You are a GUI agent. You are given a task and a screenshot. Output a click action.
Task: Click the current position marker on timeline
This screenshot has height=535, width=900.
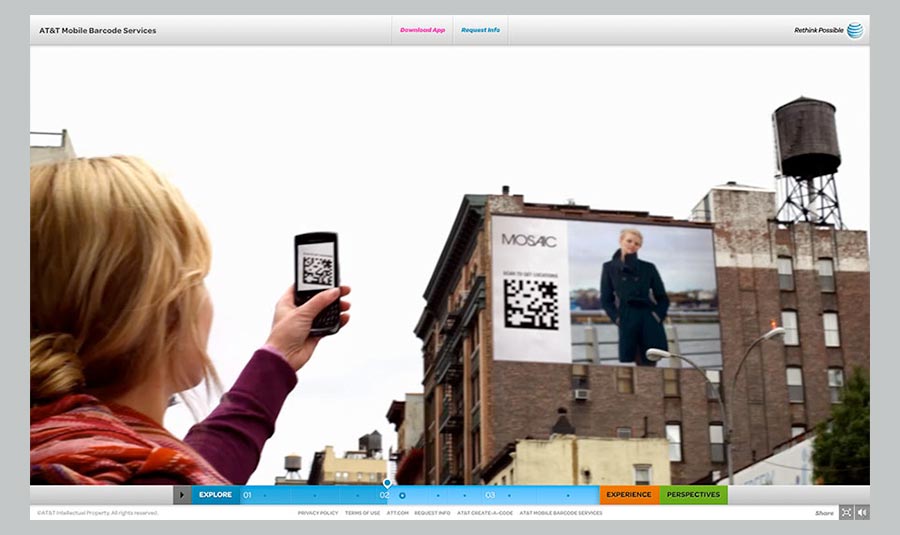click(x=402, y=495)
